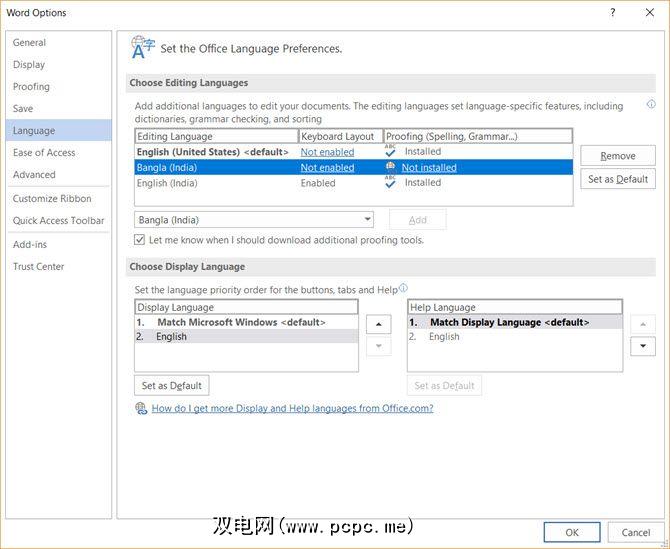The height and width of the screenshot is (549, 670).
Task: Click Set as Default under Help Language
Action: pyautogui.click(x=444, y=385)
